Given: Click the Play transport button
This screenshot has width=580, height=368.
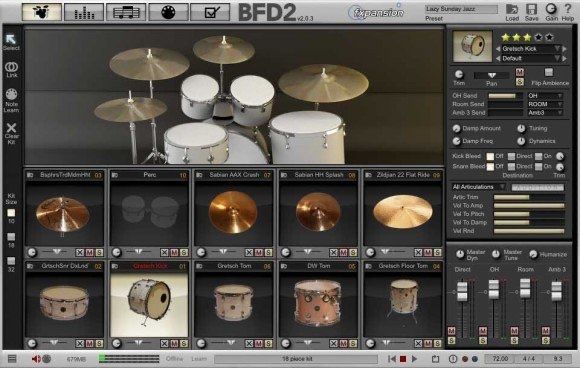Looking at the screenshot, I should [x=414, y=359].
